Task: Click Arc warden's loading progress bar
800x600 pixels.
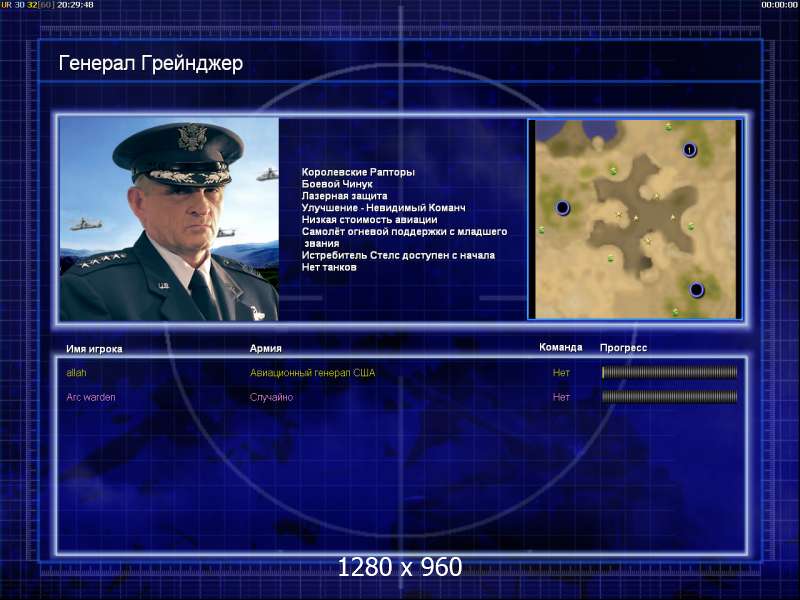Action: [x=669, y=396]
